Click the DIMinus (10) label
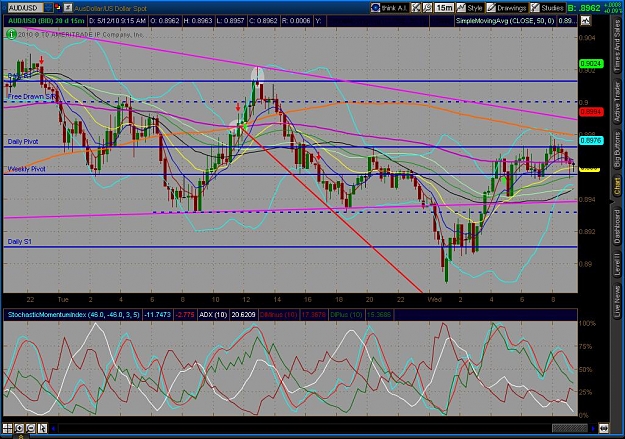625x439 pixels. click(x=278, y=315)
